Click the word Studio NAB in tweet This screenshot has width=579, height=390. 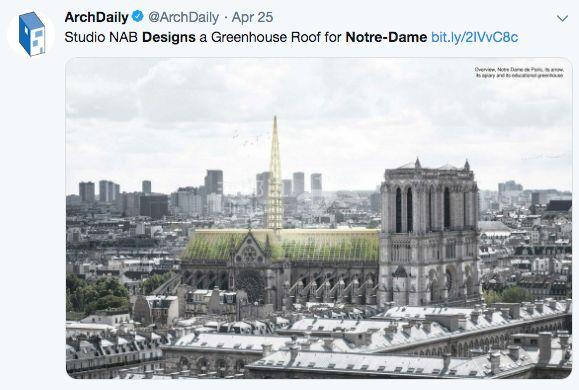tap(101, 37)
